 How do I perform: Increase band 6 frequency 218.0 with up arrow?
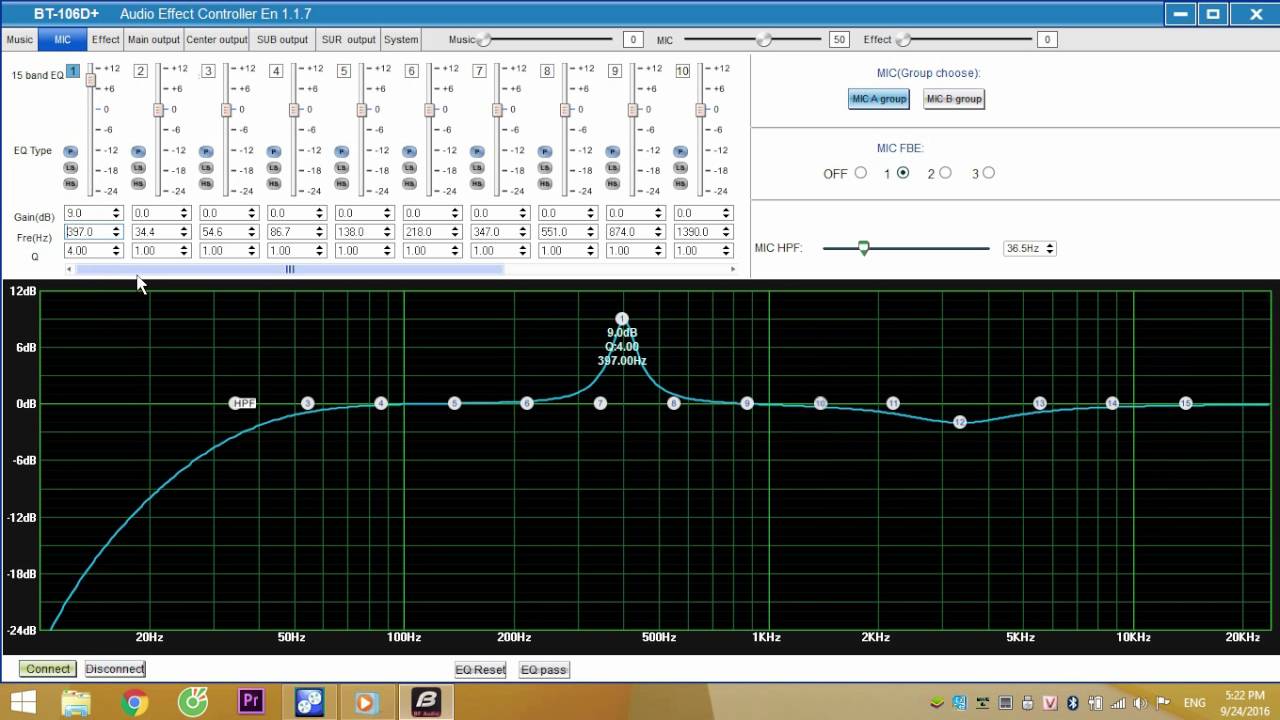click(x=456, y=229)
